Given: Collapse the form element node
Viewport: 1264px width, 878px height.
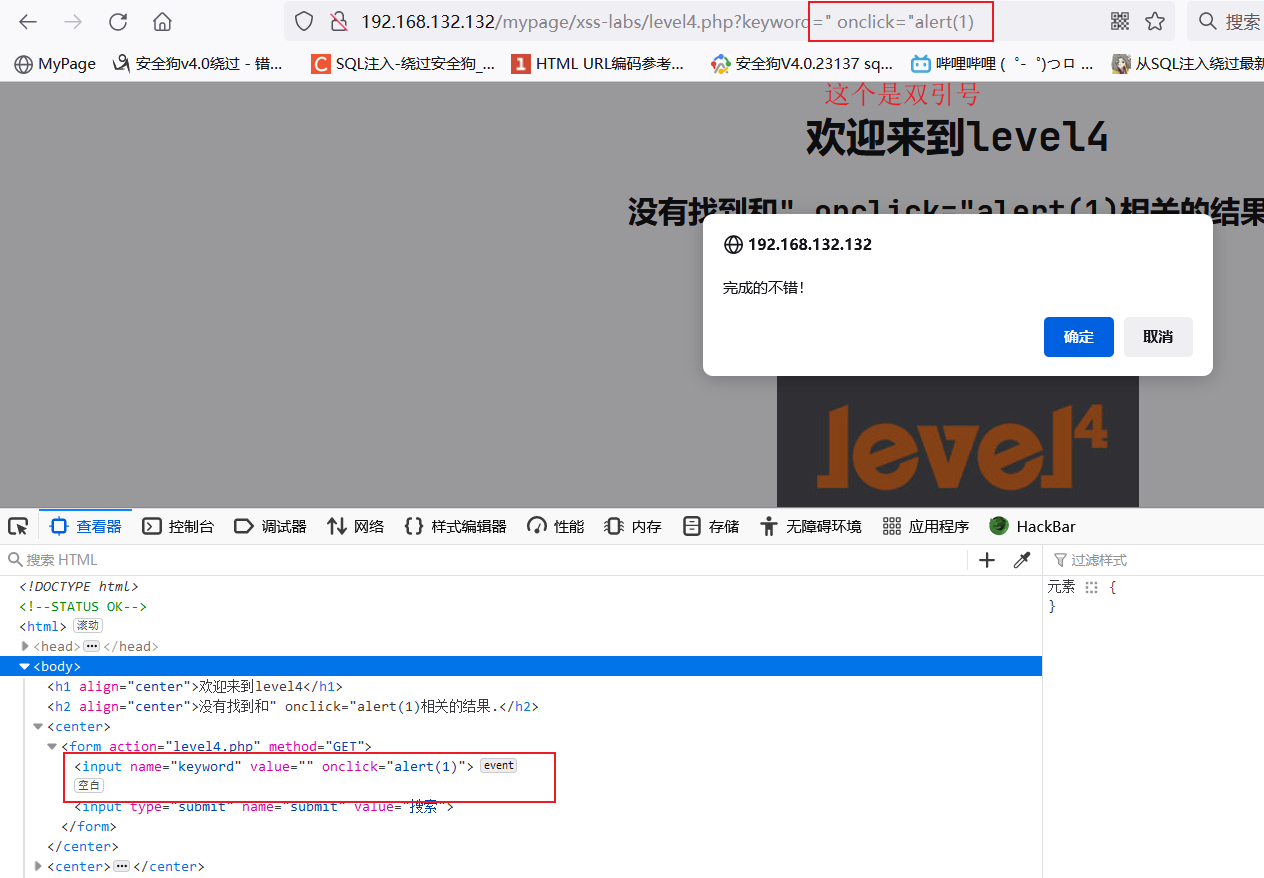Looking at the screenshot, I should pyautogui.click(x=51, y=746).
